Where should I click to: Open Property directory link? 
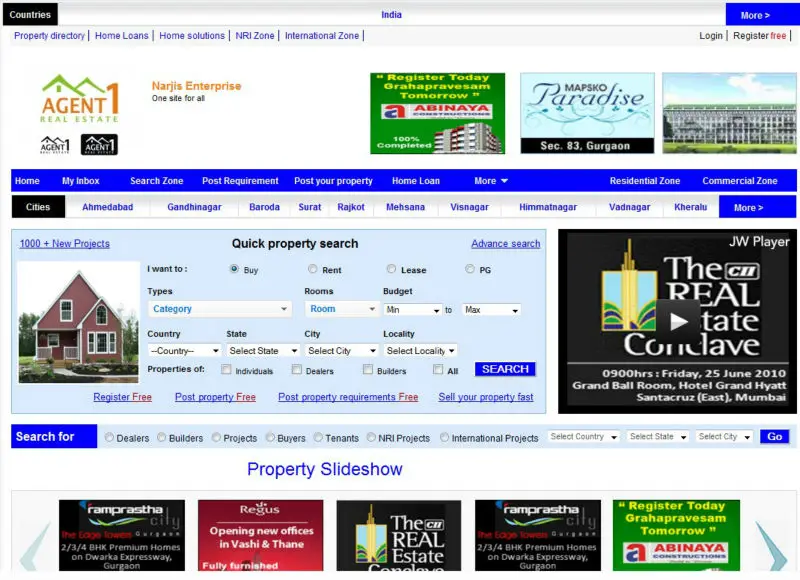49,36
